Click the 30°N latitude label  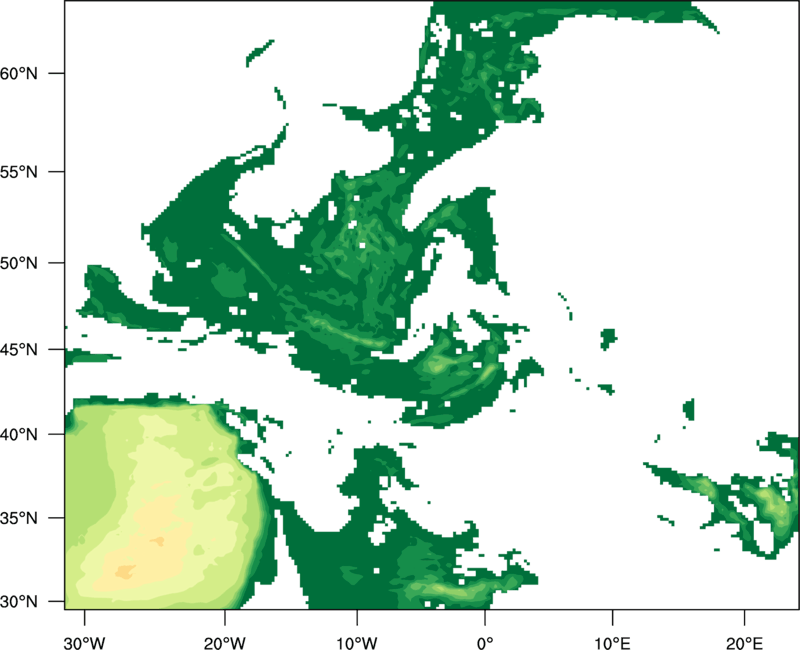[19, 602]
